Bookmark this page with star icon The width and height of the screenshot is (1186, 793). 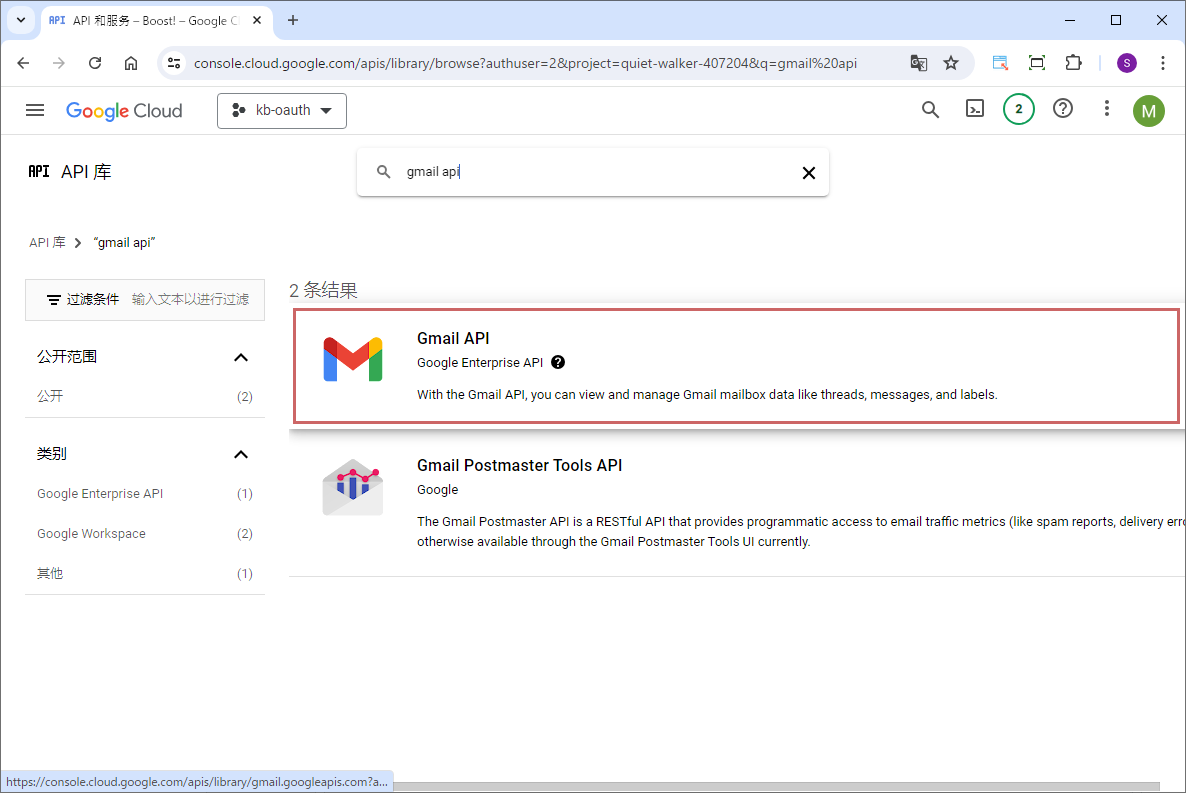click(951, 63)
